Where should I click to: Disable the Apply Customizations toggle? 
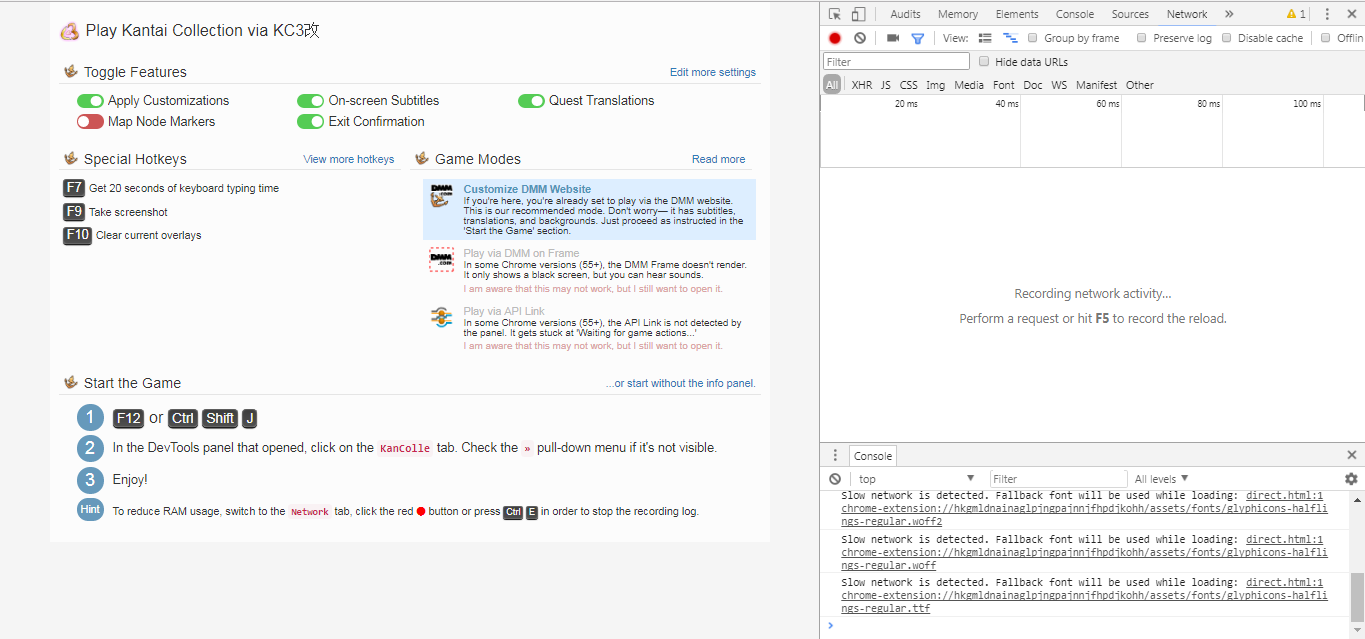pyautogui.click(x=90, y=100)
